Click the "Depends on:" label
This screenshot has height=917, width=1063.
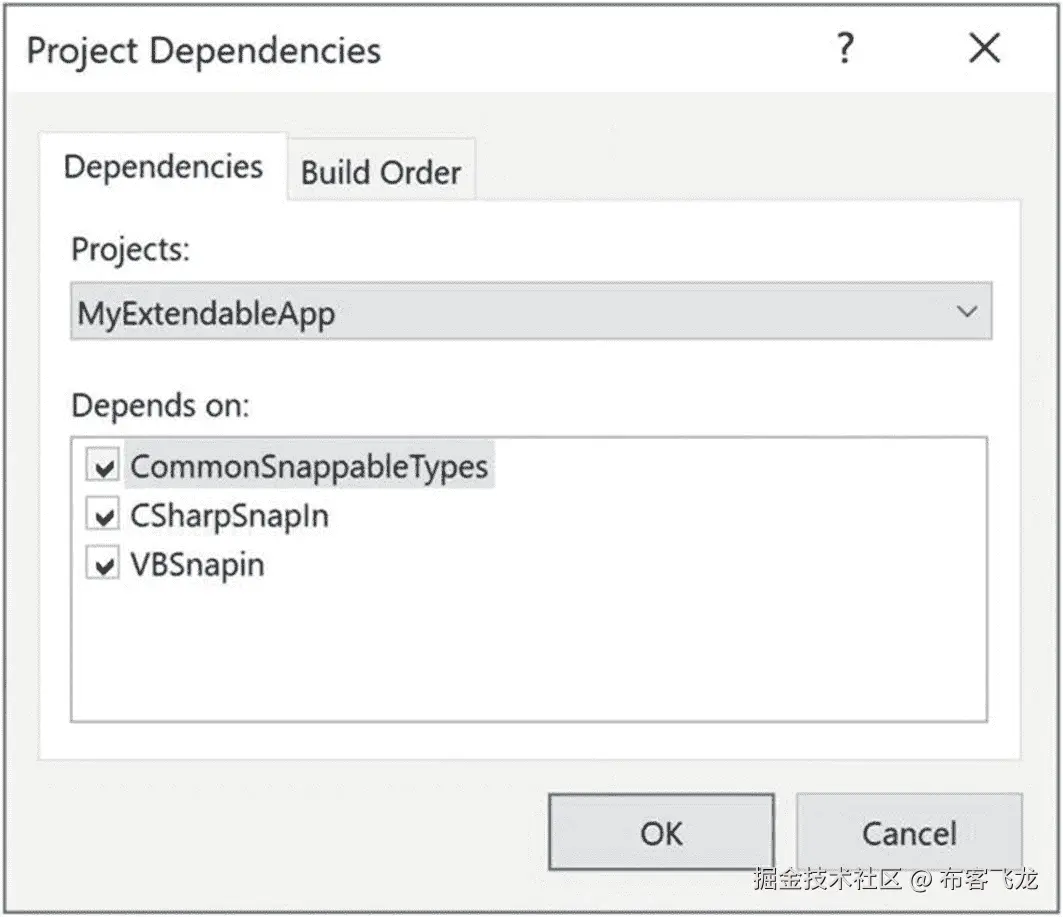point(160,406)
